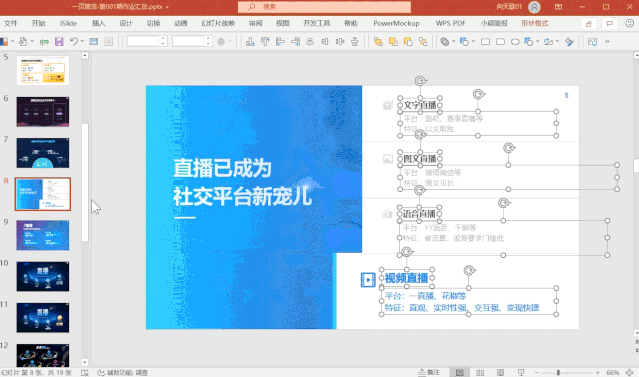
Task: Click the thumbnail pane scroll up arrow
Action: 85,55
